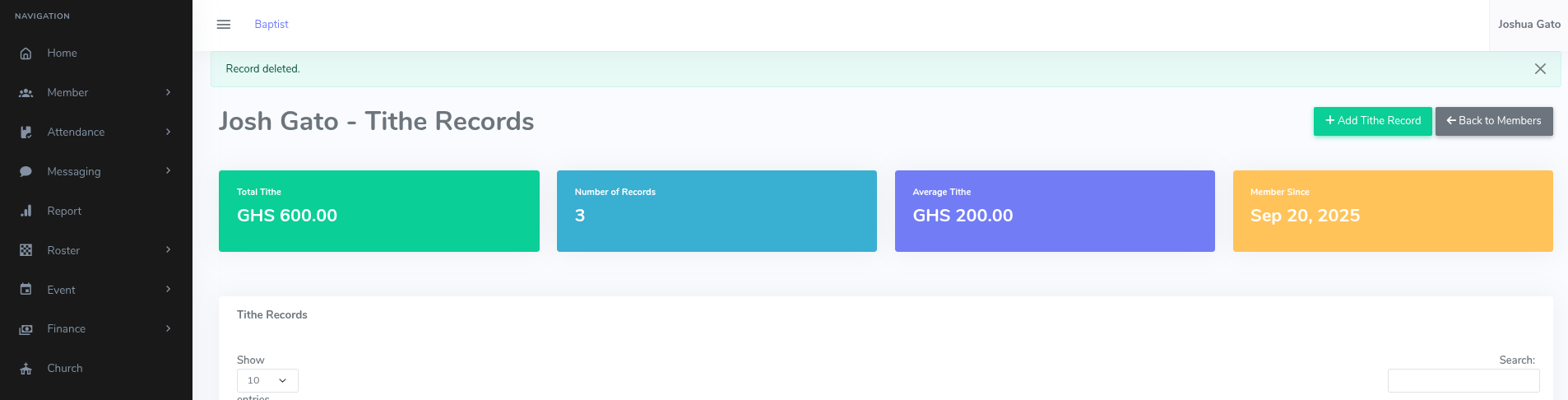Click the Attendance icon in sidebar

tap(26, 133)
